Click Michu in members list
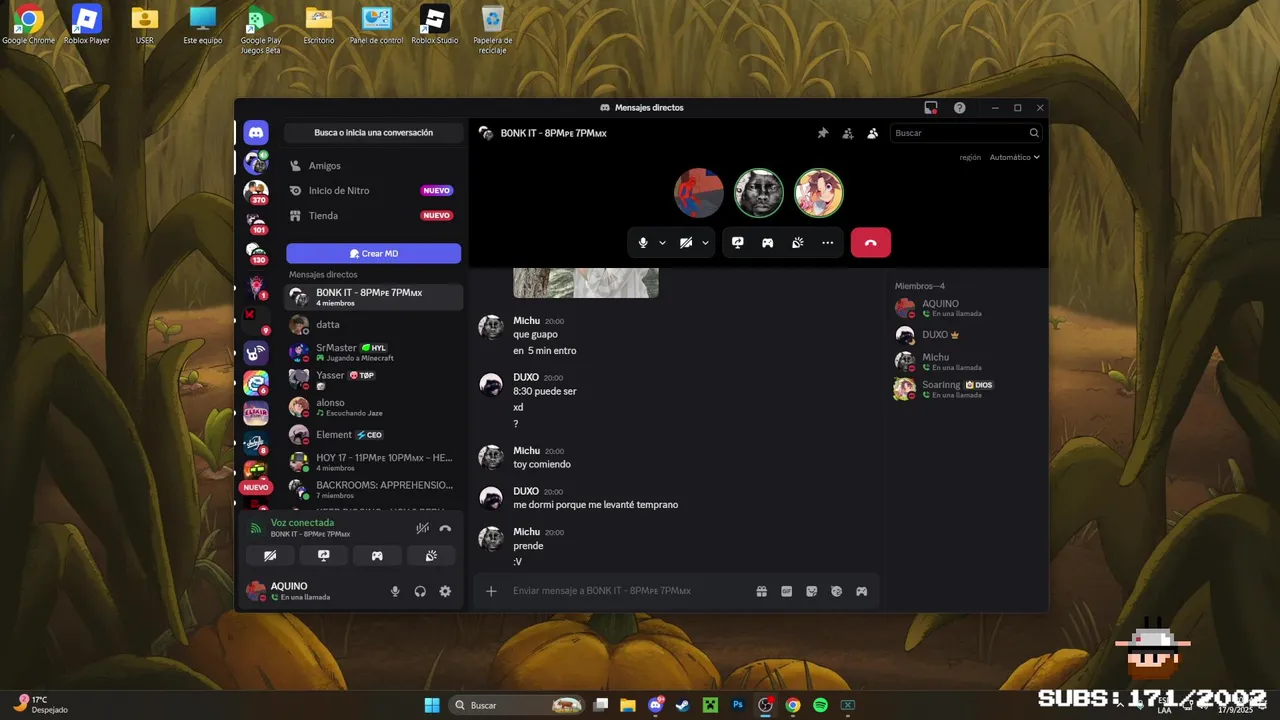The image size is (1280, 720). 965,362
